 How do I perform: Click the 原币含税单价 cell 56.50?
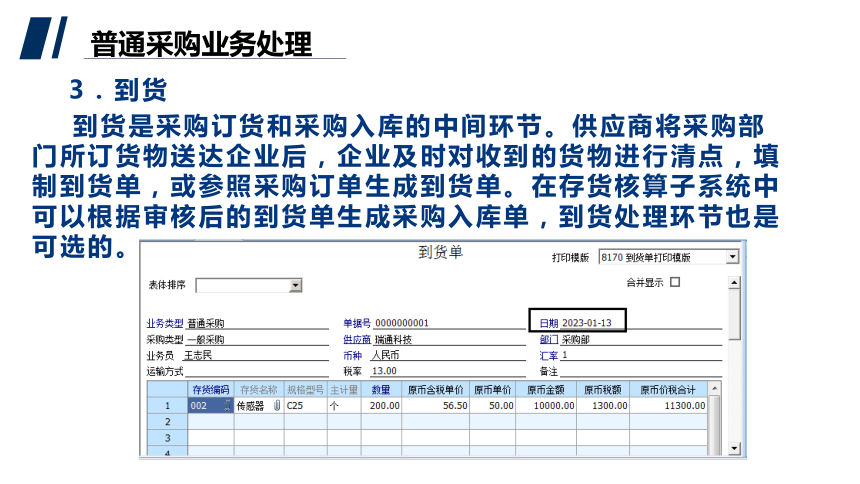[x=435, y=406]
